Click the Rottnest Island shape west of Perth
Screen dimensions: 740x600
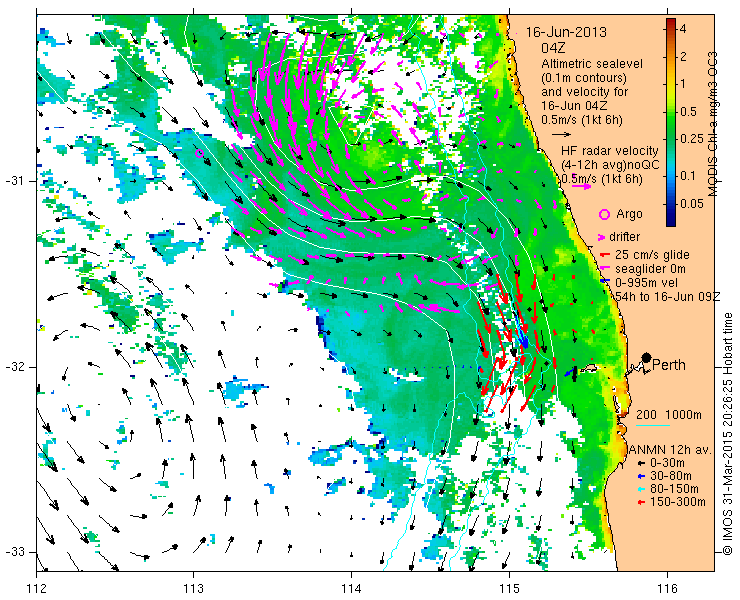click(588, 369)
